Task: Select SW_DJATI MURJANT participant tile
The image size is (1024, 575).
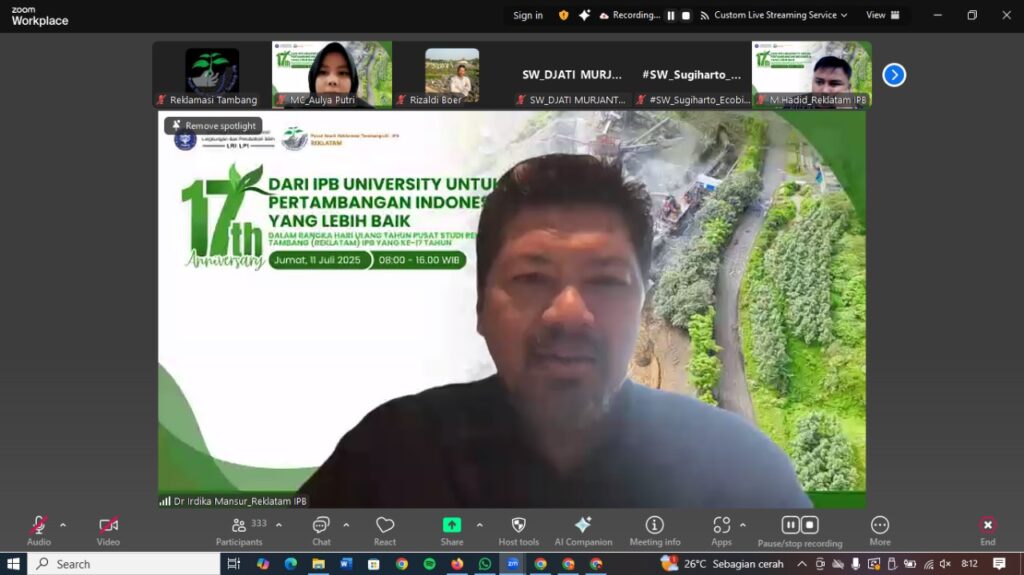Action: tap(571, 74)
